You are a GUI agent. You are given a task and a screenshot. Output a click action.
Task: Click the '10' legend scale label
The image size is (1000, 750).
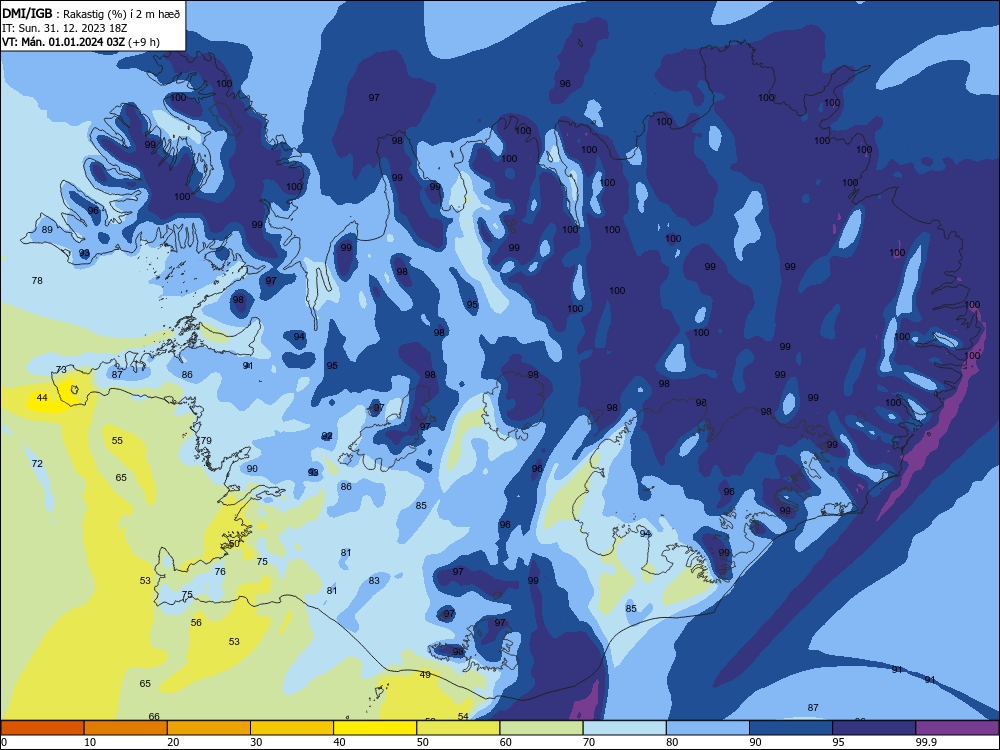tap(90, 742)
